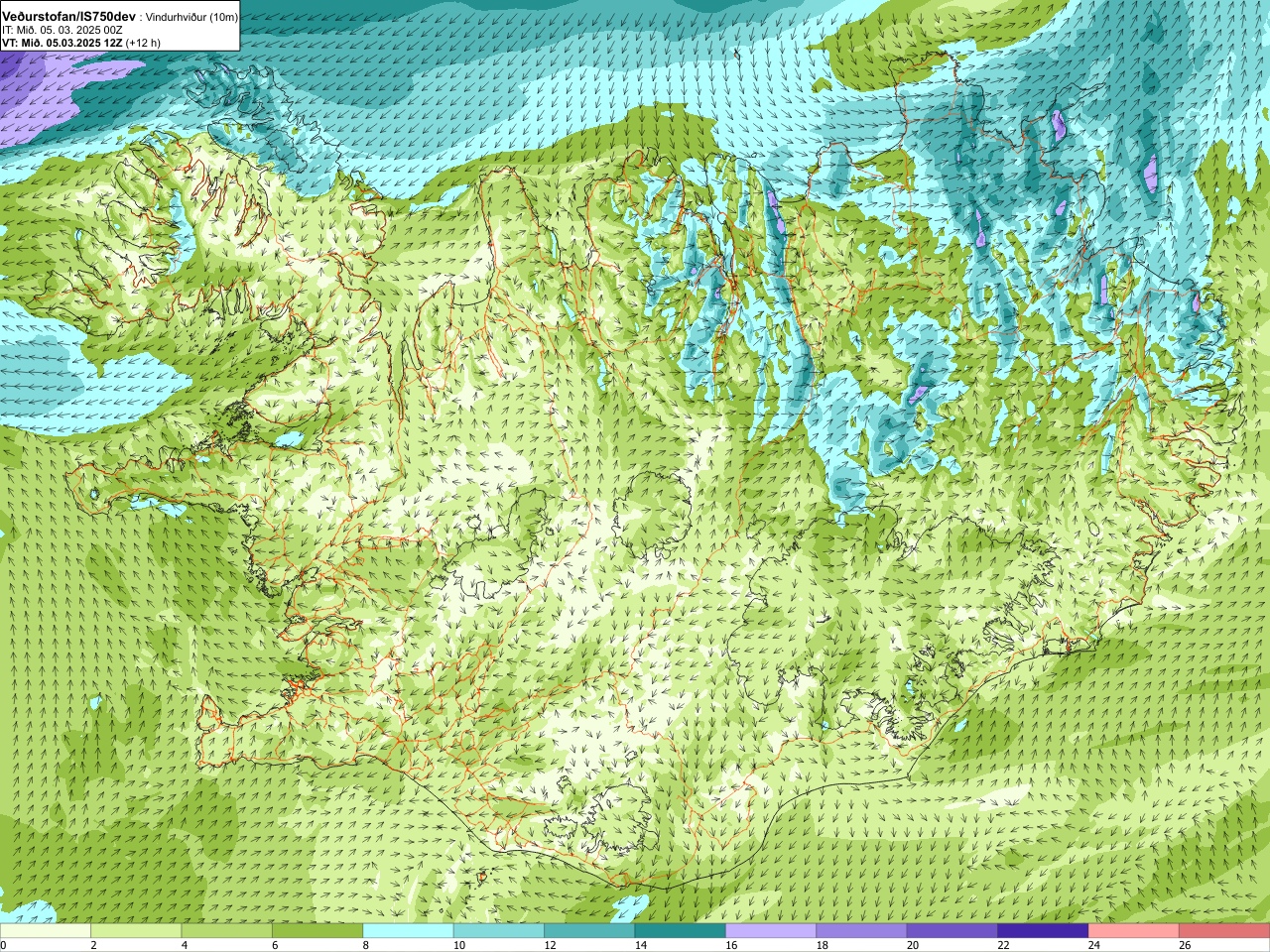Pick the 10–12 turquoise legend swatch
Screen dimensions: 1270x952
(x=499, y=931)
